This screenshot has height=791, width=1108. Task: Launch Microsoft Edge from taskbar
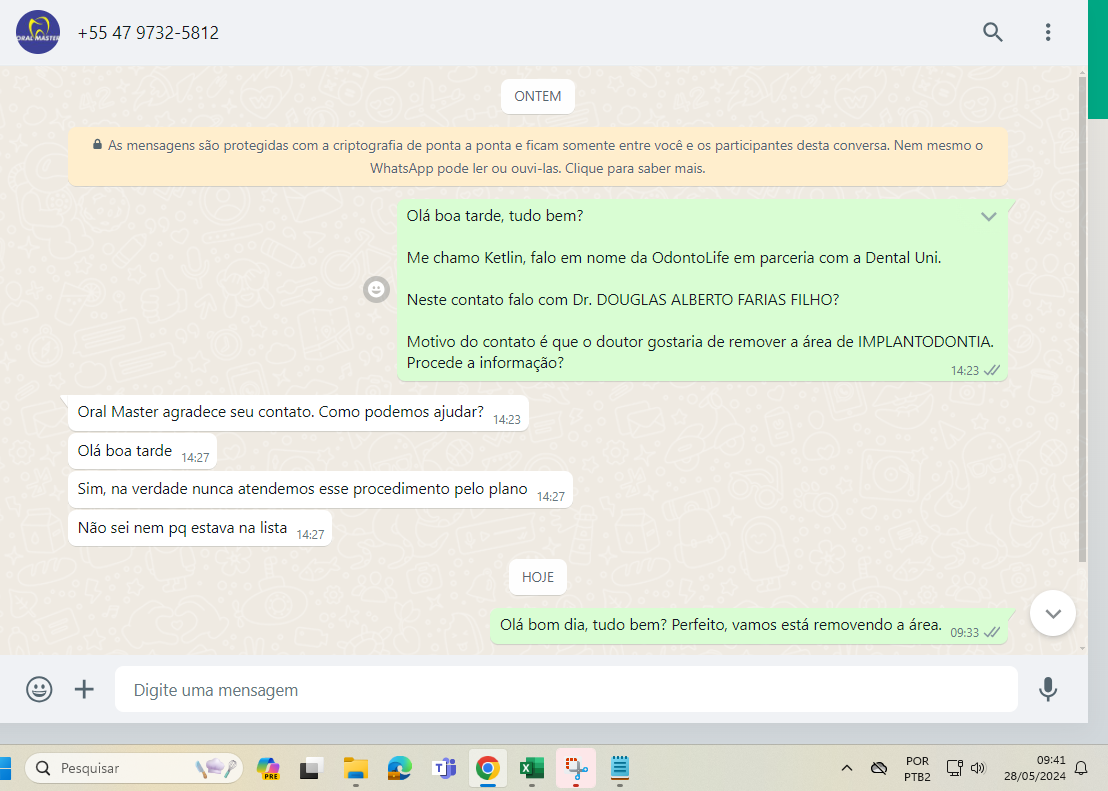399,768
